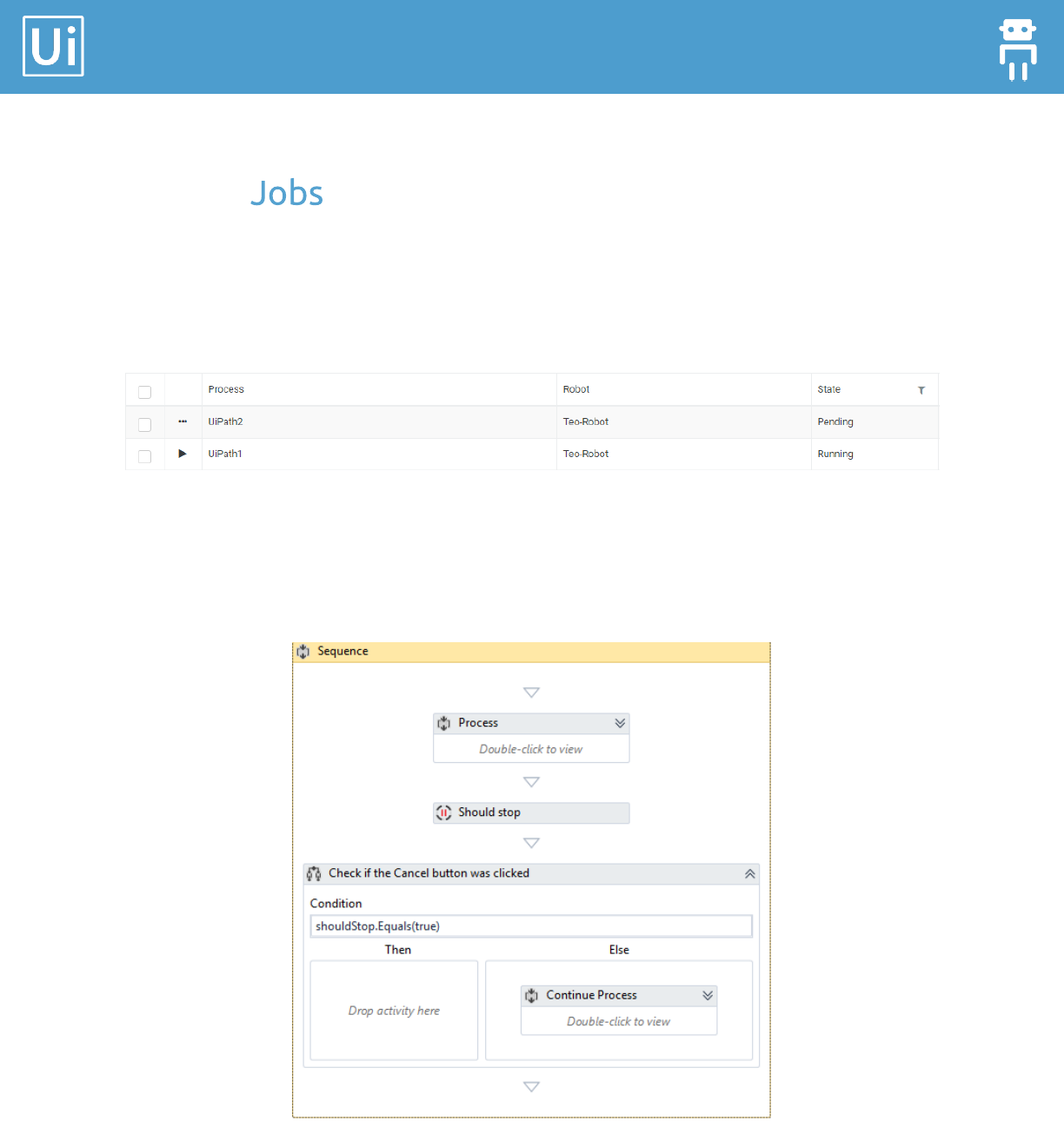Screen dimensions: 1064x1121
Task: Click the Then drop activity area
Action: (394, 1011)
